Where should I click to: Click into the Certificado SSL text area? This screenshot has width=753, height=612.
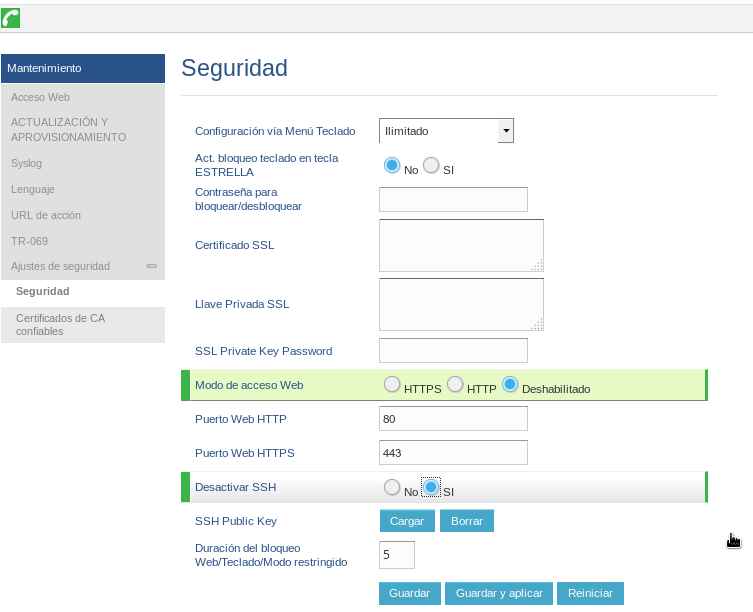(x=461, y=245)
